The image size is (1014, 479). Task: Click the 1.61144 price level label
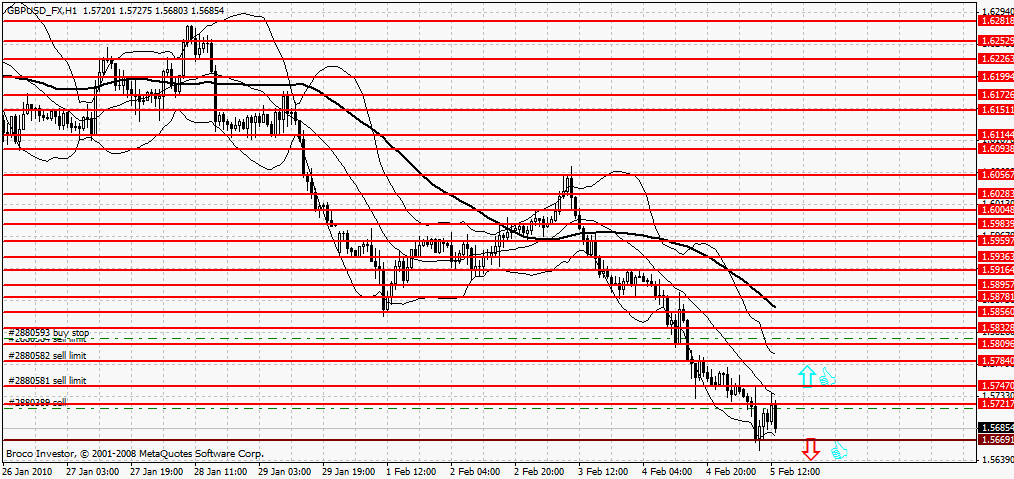pos(997,135)
